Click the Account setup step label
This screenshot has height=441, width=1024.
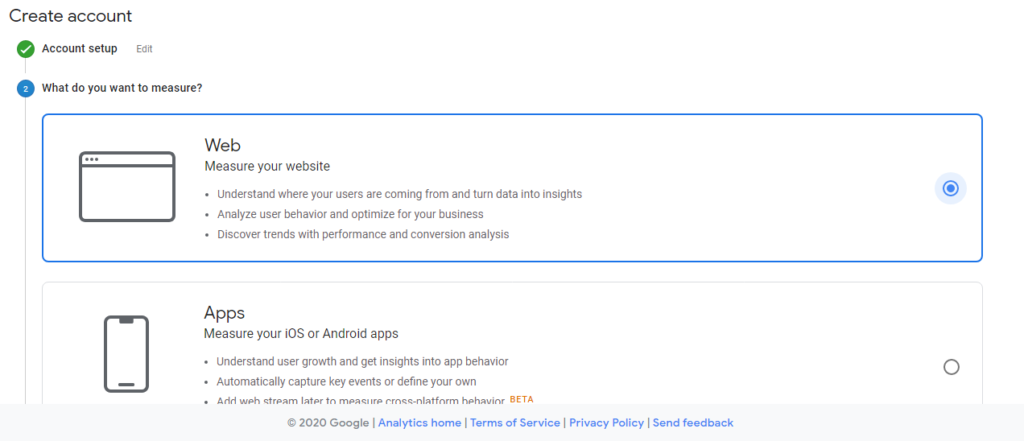click(80, 48)
